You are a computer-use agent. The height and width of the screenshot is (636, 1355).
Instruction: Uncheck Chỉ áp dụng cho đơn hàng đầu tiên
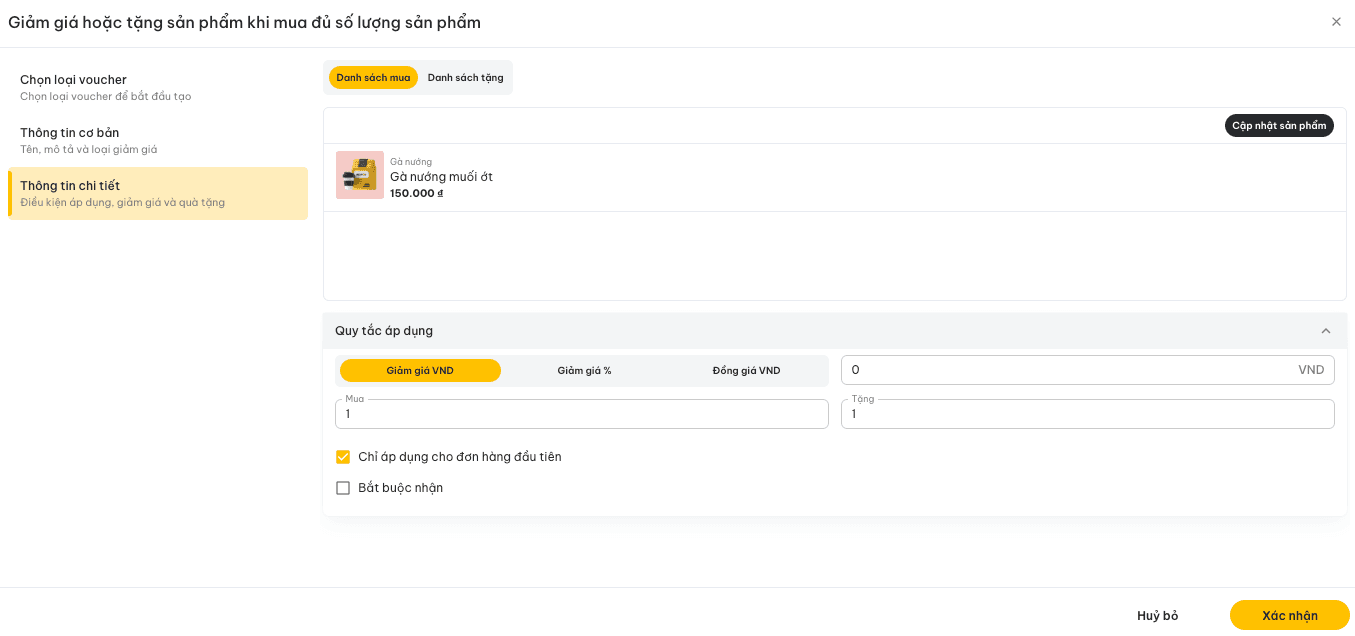(343, 457)
